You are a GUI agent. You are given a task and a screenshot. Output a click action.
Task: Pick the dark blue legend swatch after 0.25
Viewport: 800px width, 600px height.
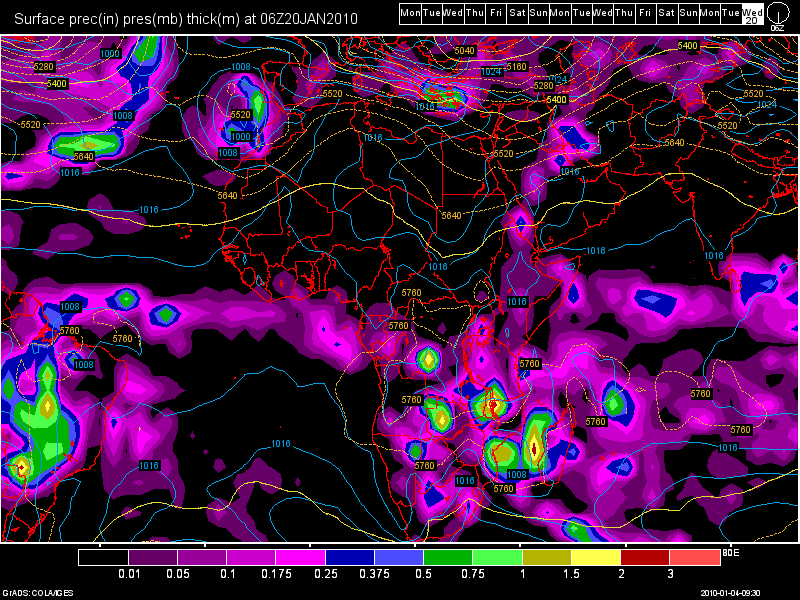(x=350, y=556)
